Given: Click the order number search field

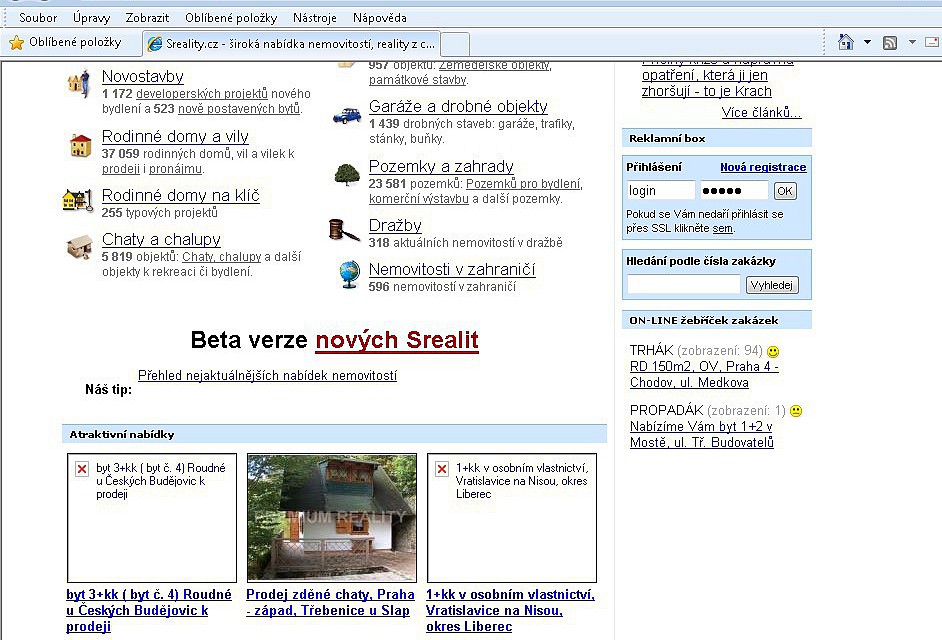Looking at the screenshot, I should [x=683, y=285].
